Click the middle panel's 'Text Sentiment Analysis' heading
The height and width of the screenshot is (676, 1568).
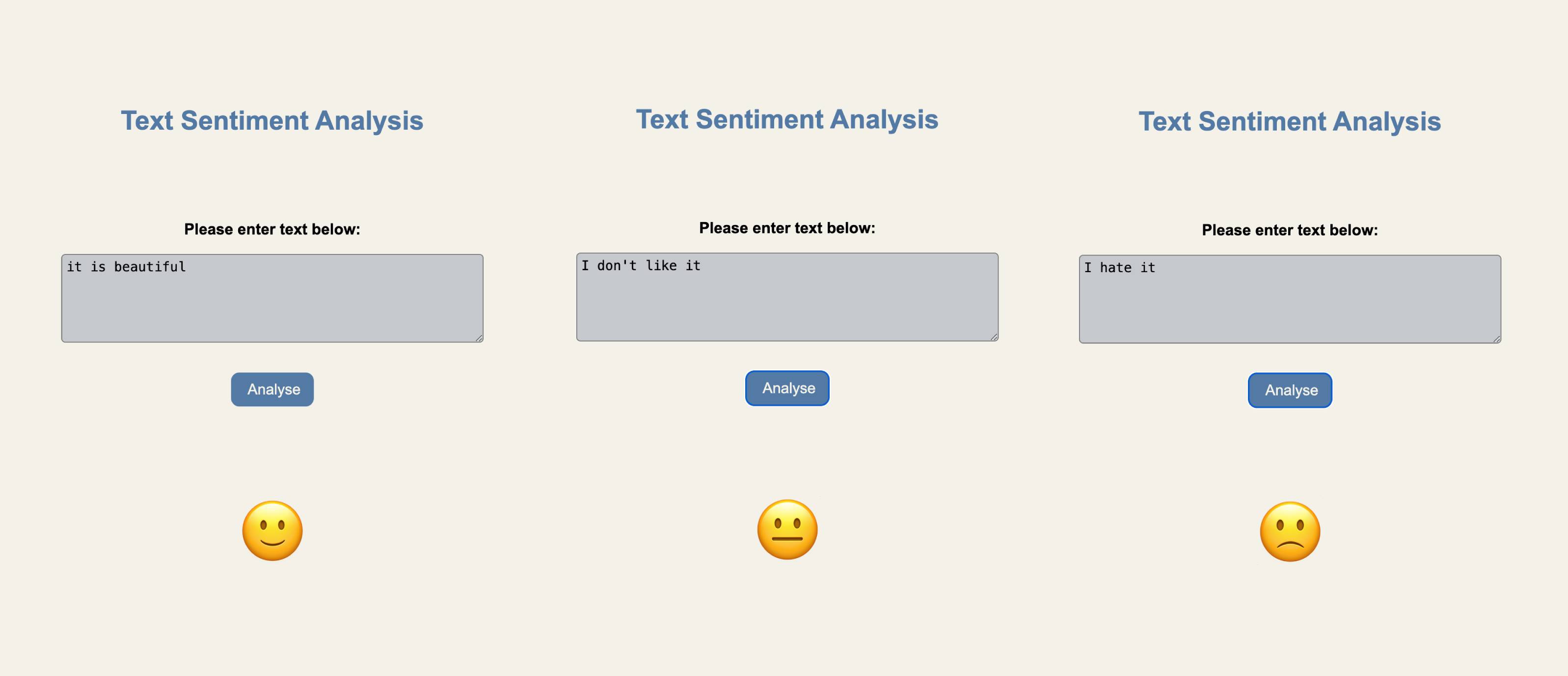787,119
